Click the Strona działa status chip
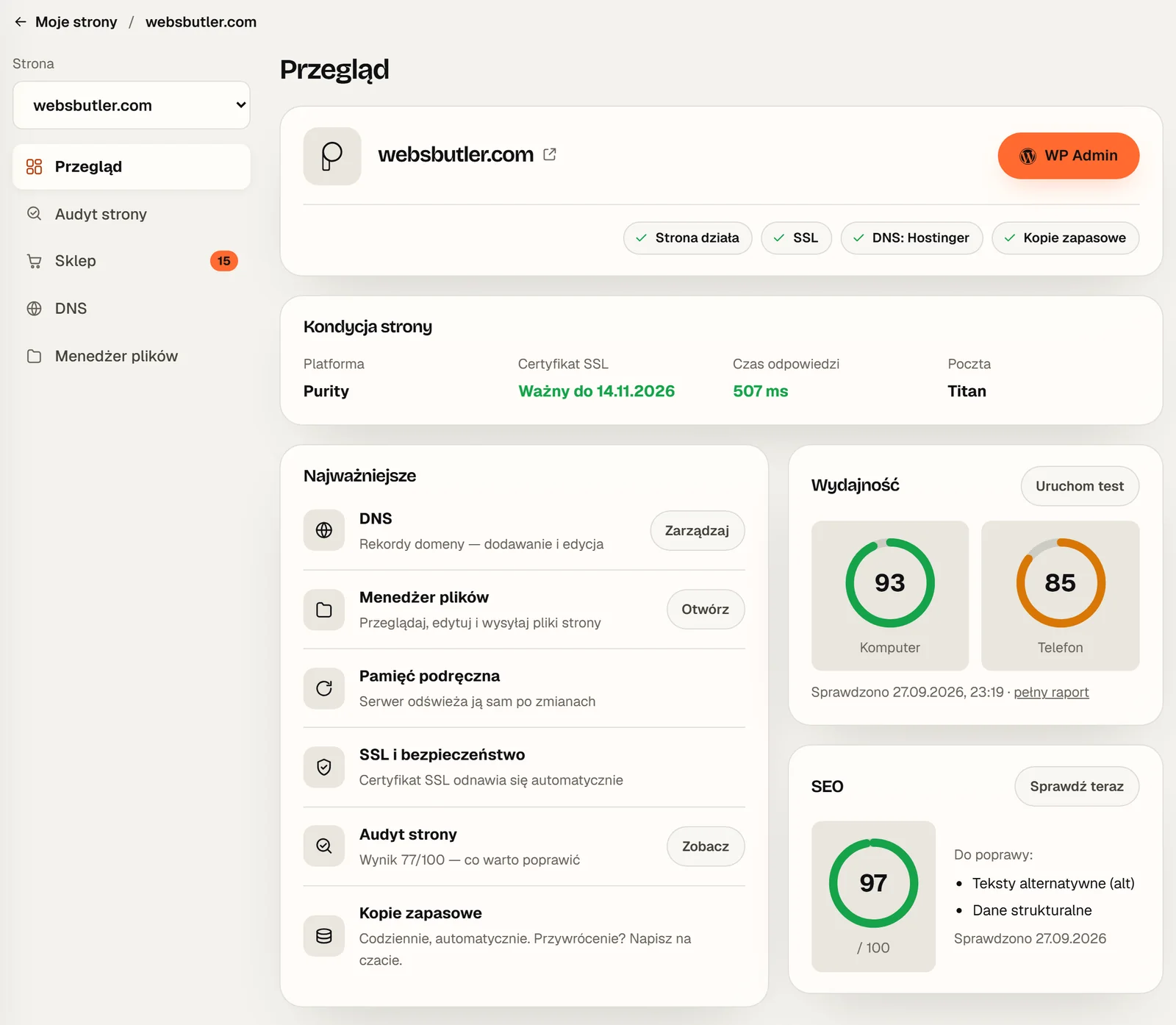 [688, 238]
